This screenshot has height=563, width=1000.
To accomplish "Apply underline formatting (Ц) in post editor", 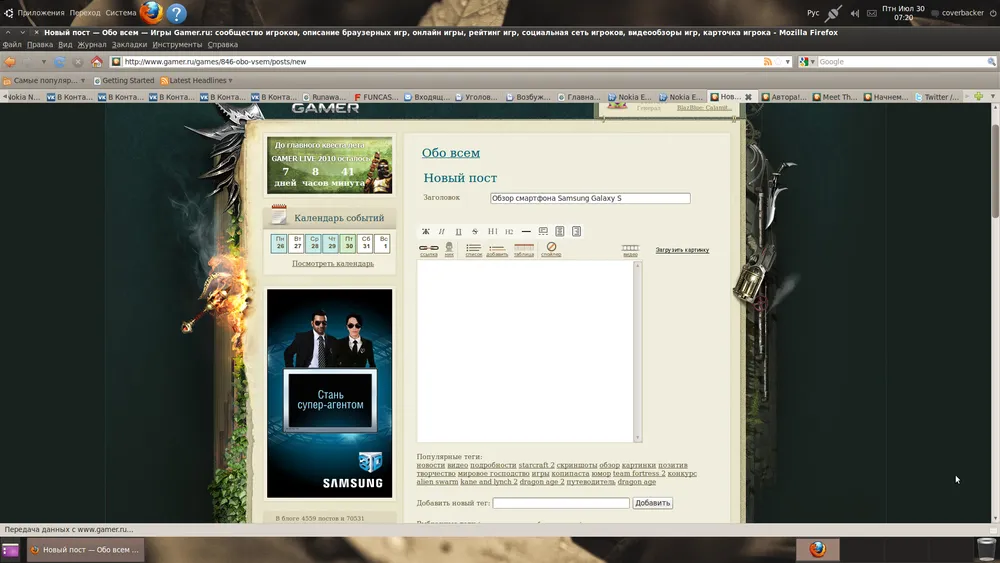I will (458, 231).
